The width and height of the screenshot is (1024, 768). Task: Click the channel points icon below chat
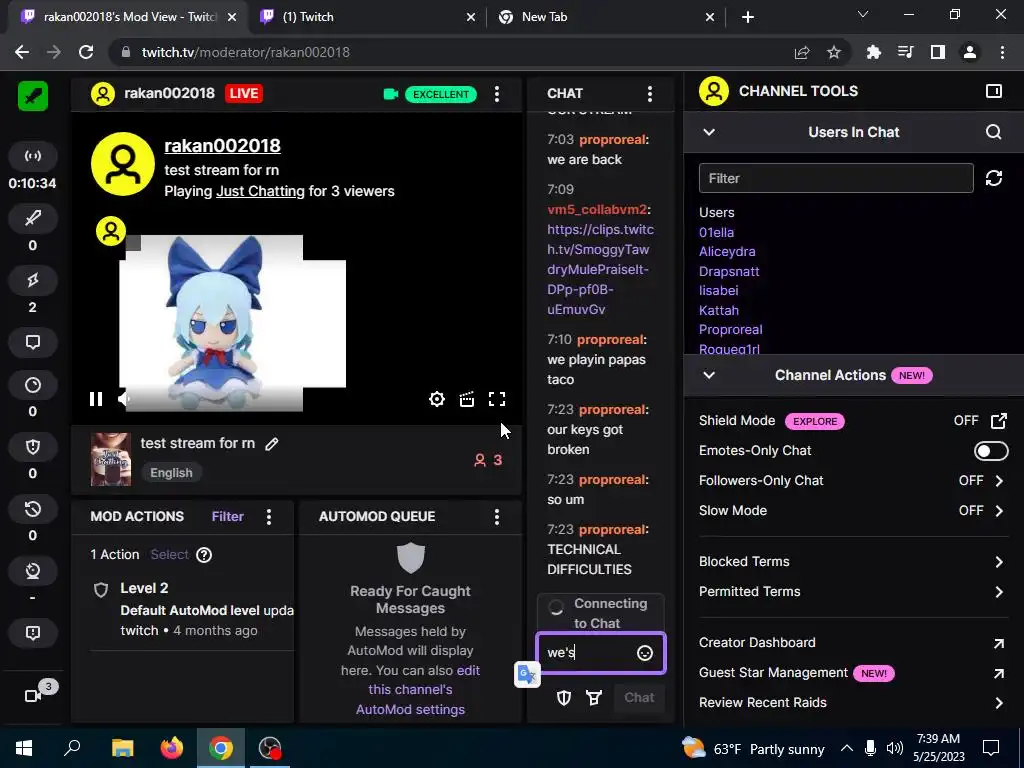click(594, 697)
